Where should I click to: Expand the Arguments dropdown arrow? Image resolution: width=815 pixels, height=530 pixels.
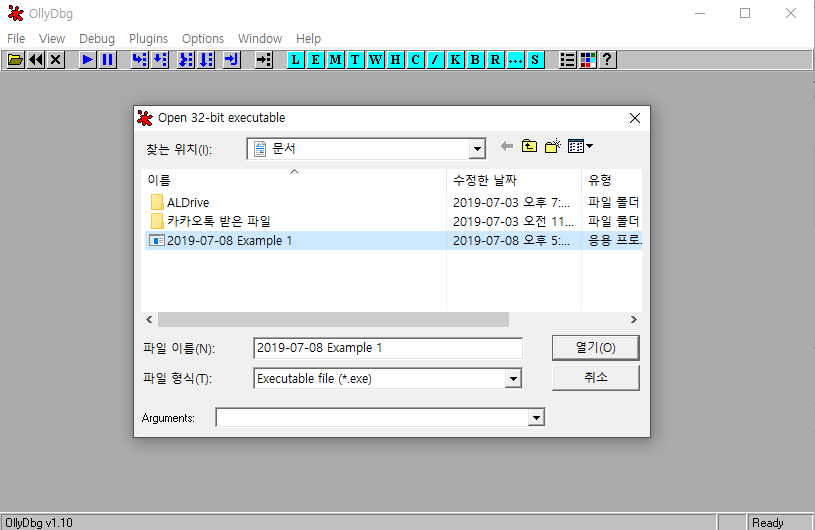[x=536, y=417]
